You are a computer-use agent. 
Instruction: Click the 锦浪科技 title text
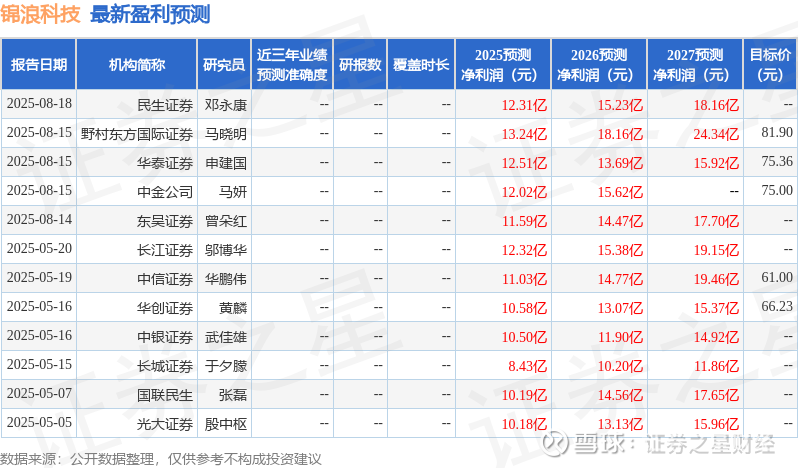tap(40, 14)
